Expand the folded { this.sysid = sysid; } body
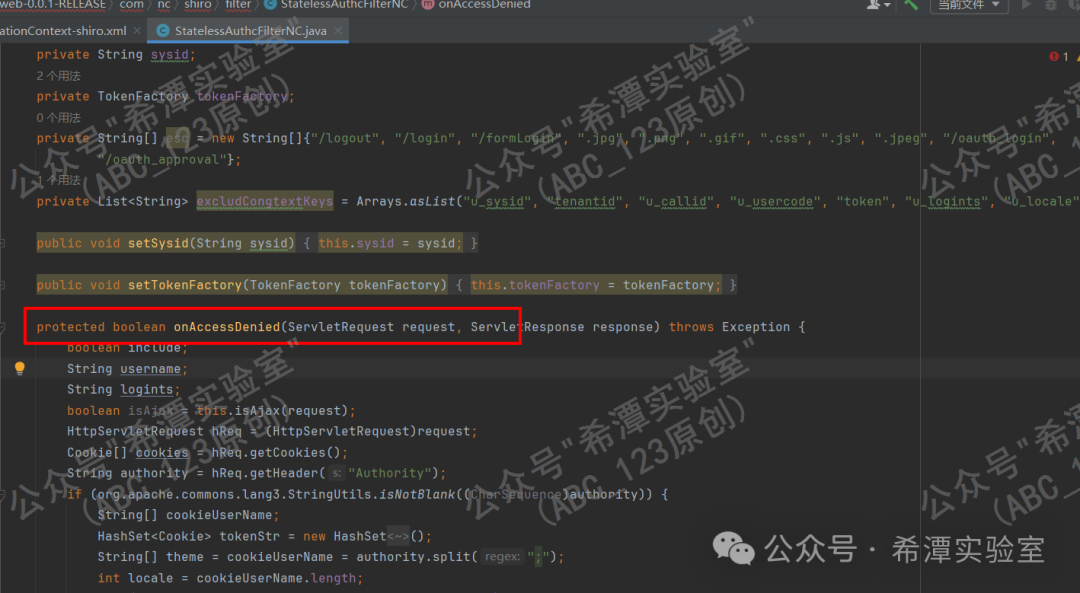The height and width of the screenshot is (593, 1080). tap(391, 243)
